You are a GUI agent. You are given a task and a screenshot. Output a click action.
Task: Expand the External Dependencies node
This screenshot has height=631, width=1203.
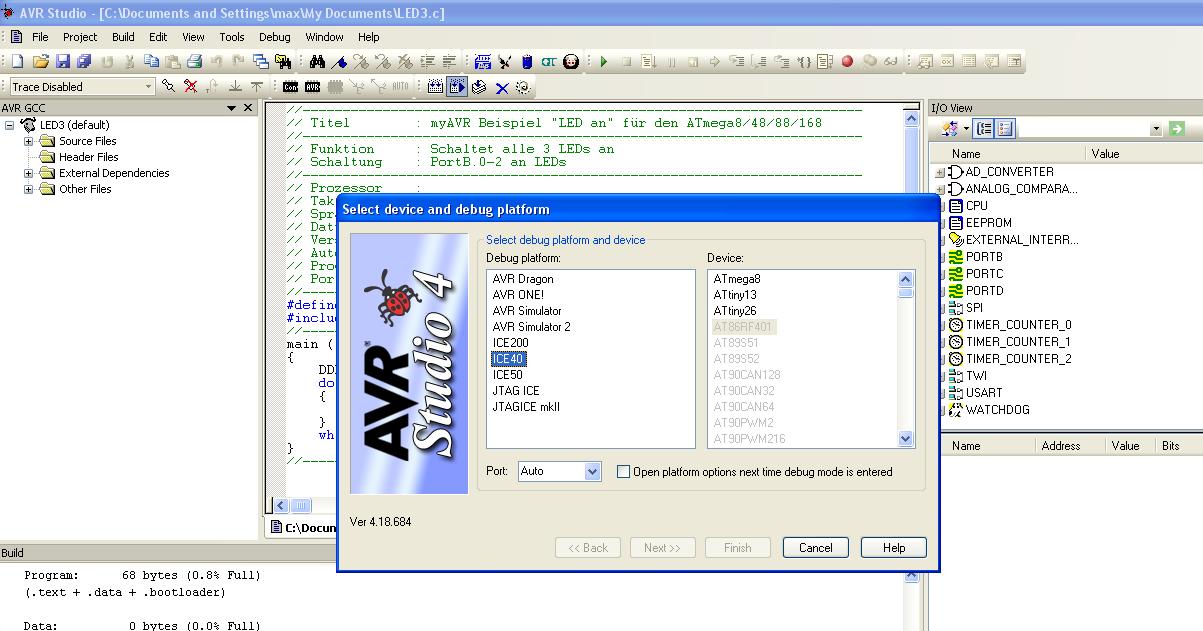pyautogui.click(x=29, y=173)
